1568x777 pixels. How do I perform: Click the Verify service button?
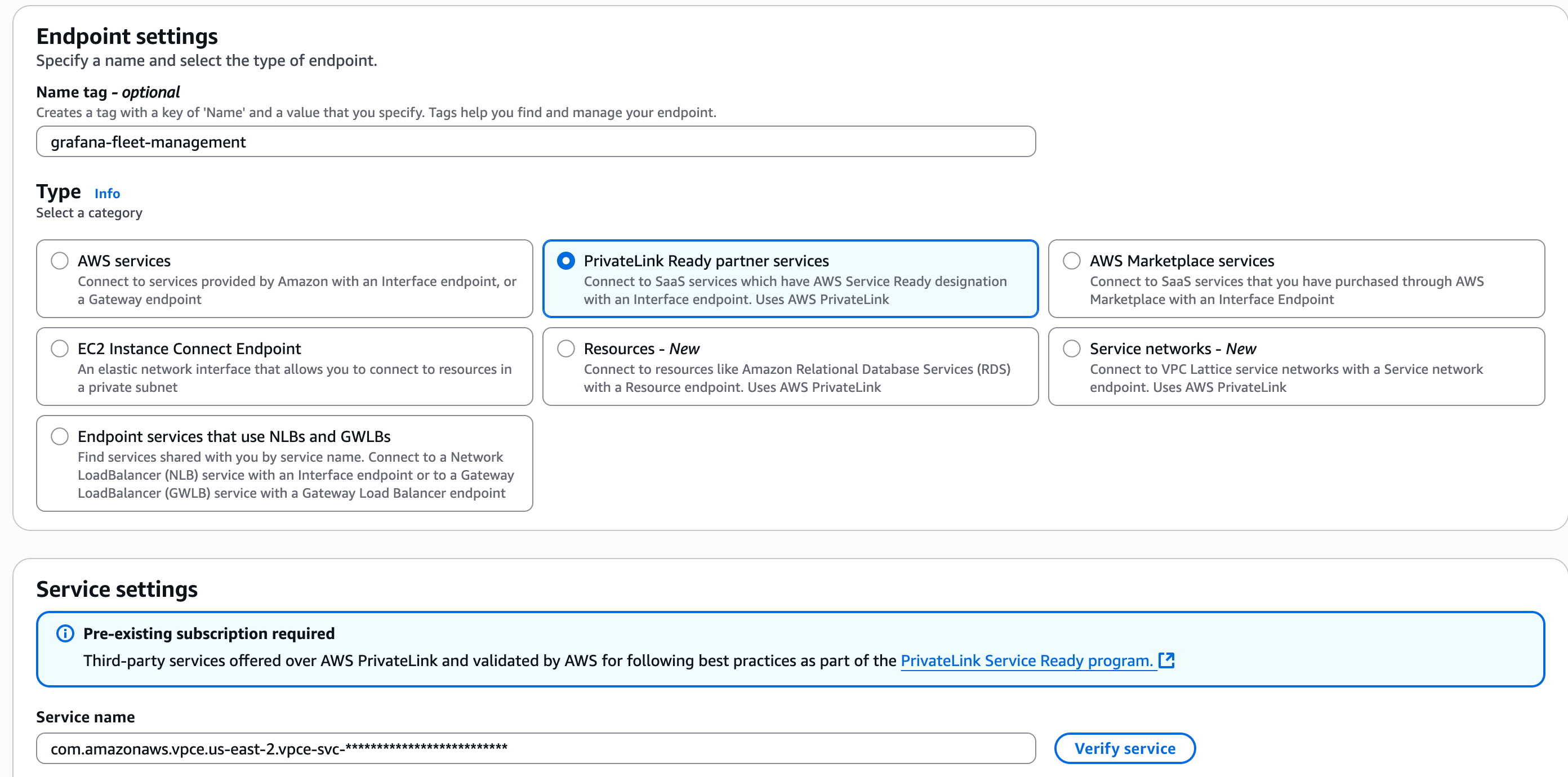pos(1124,748)
